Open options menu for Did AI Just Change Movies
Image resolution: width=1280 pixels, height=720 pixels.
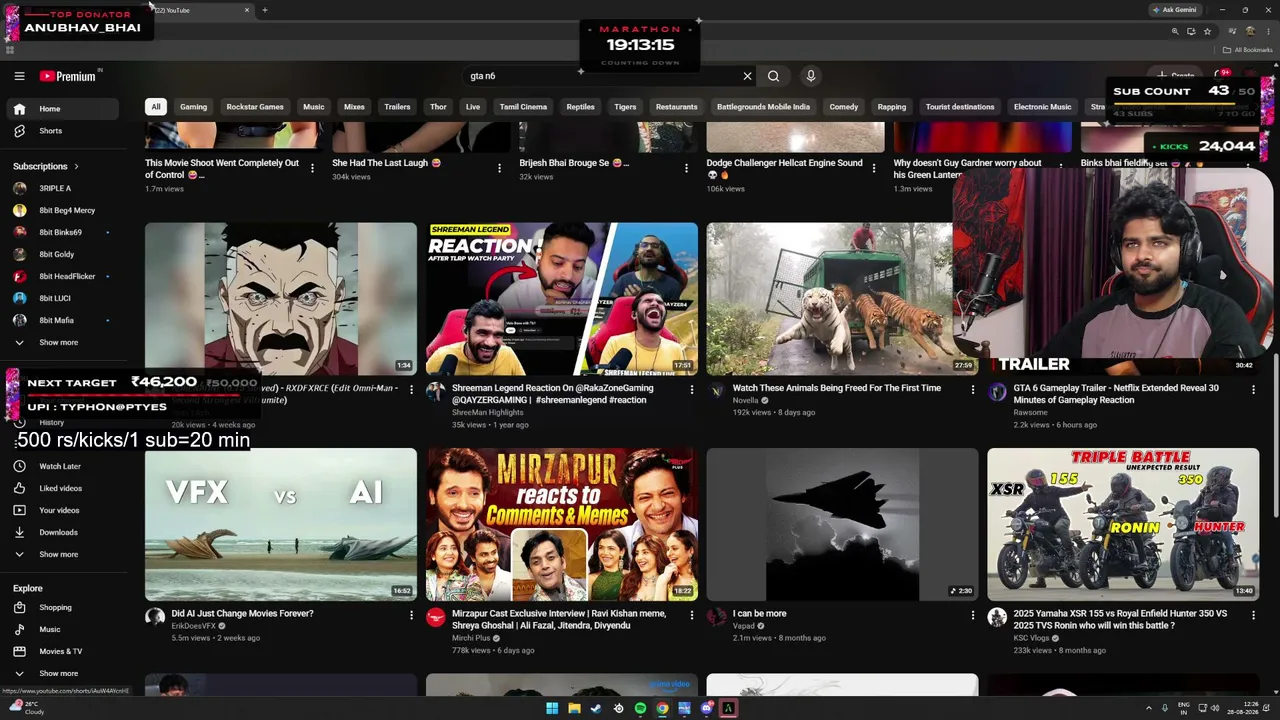[x=411, y=615]
